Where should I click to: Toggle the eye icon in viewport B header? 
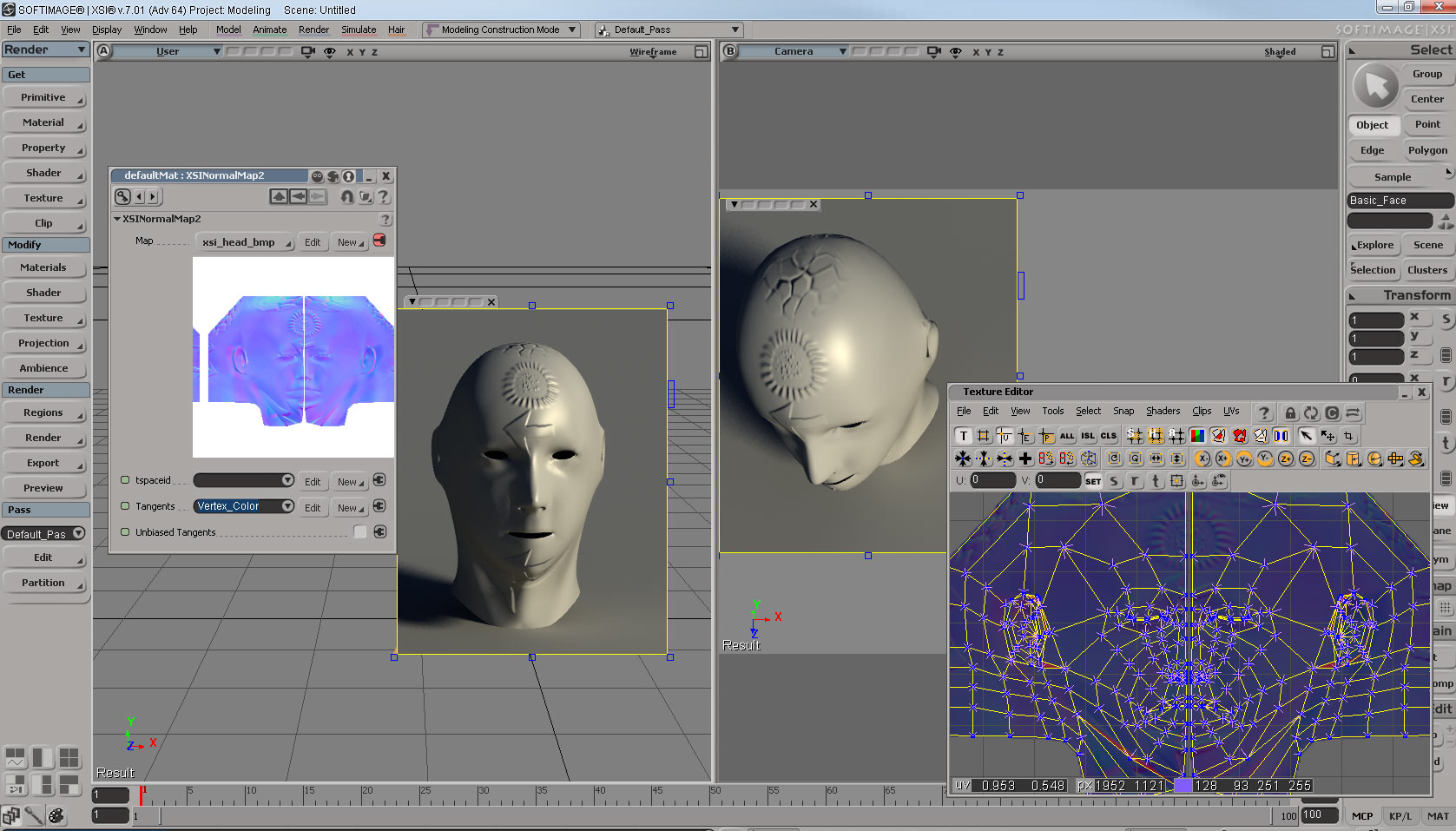click(x=955, y=52)
